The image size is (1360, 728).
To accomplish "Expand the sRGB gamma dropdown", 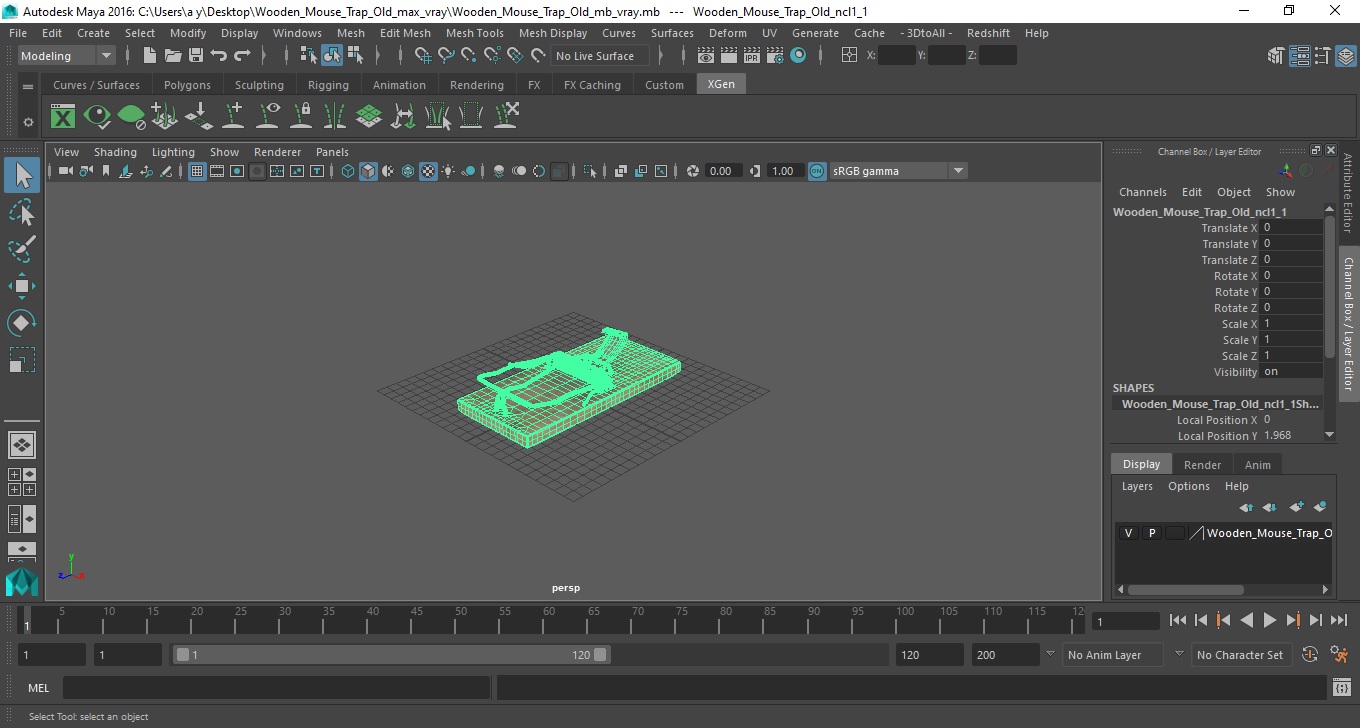I will [x=957, y=171].
